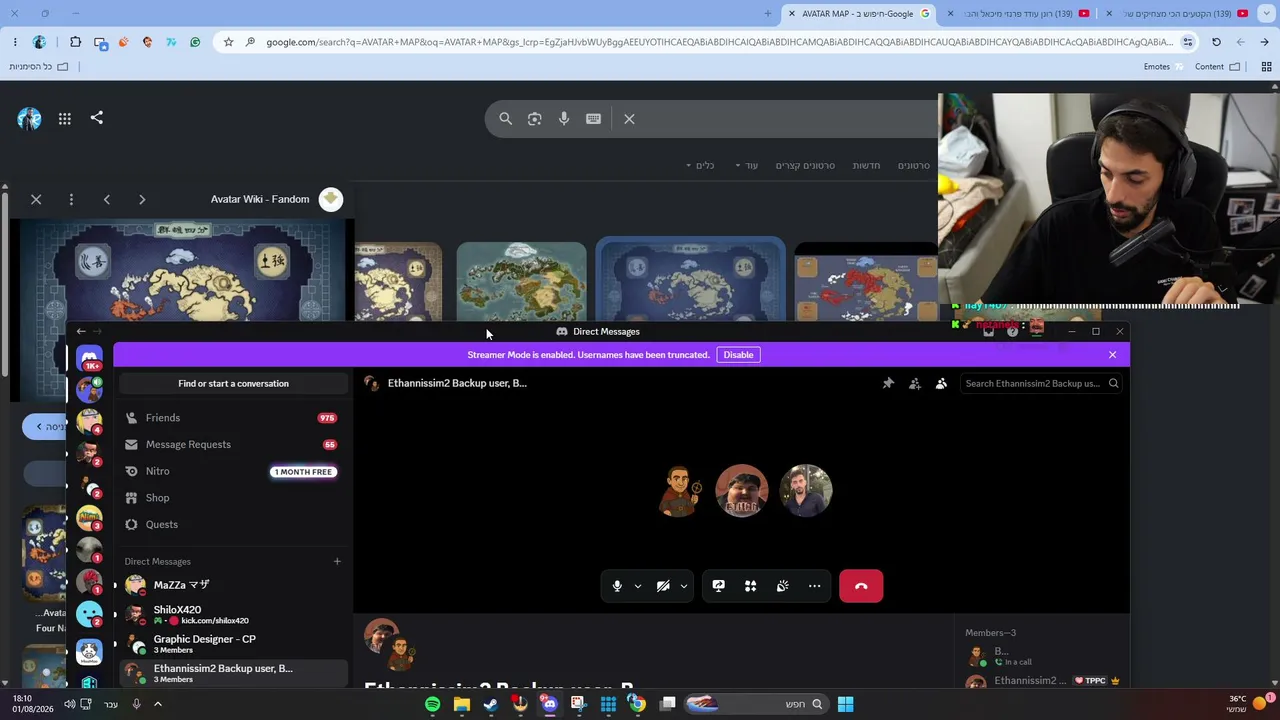The height and width of the screenshot is (720, 1280).
Task: Go back in Discord navigation
Action: pyautogui.click(x=81, y=331)
